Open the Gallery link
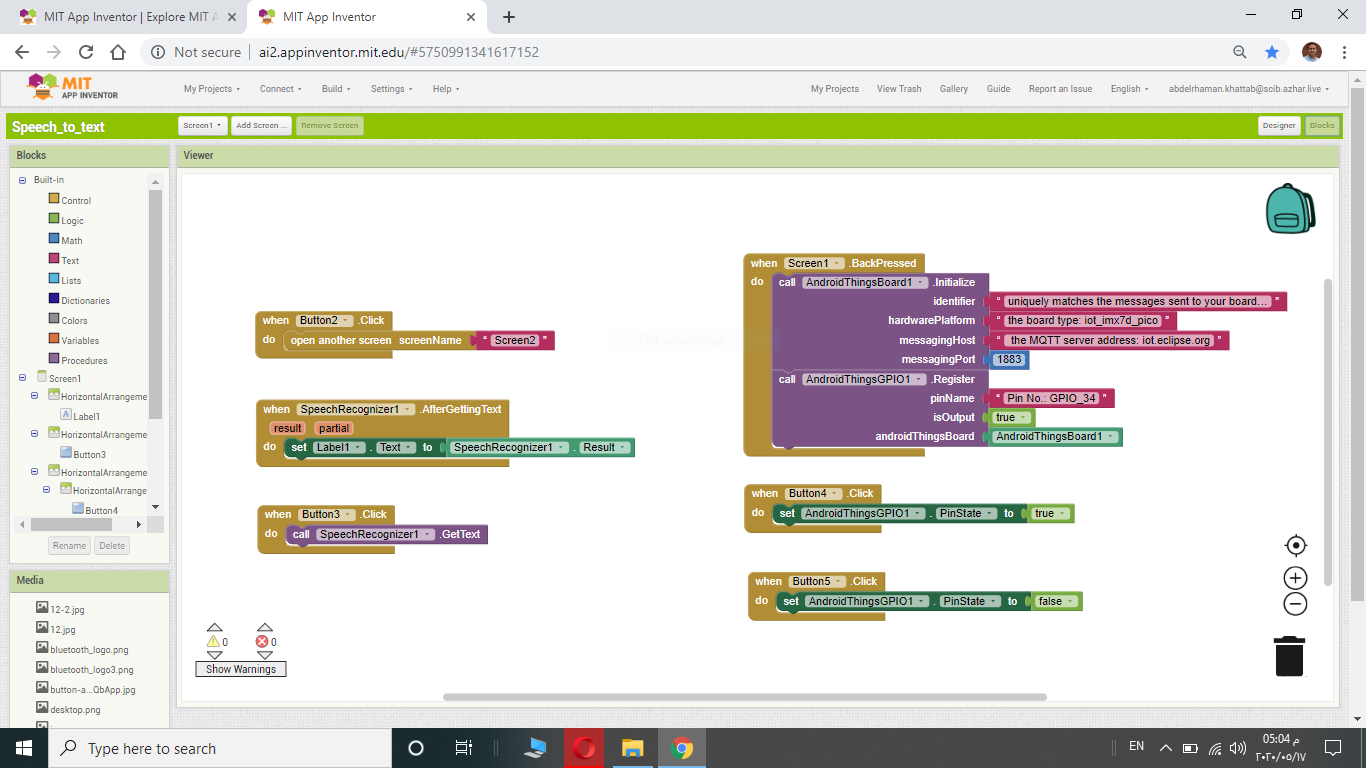The height and width of the screenshot is (768, 1366). pyautogui.click(x=954, y=89)
